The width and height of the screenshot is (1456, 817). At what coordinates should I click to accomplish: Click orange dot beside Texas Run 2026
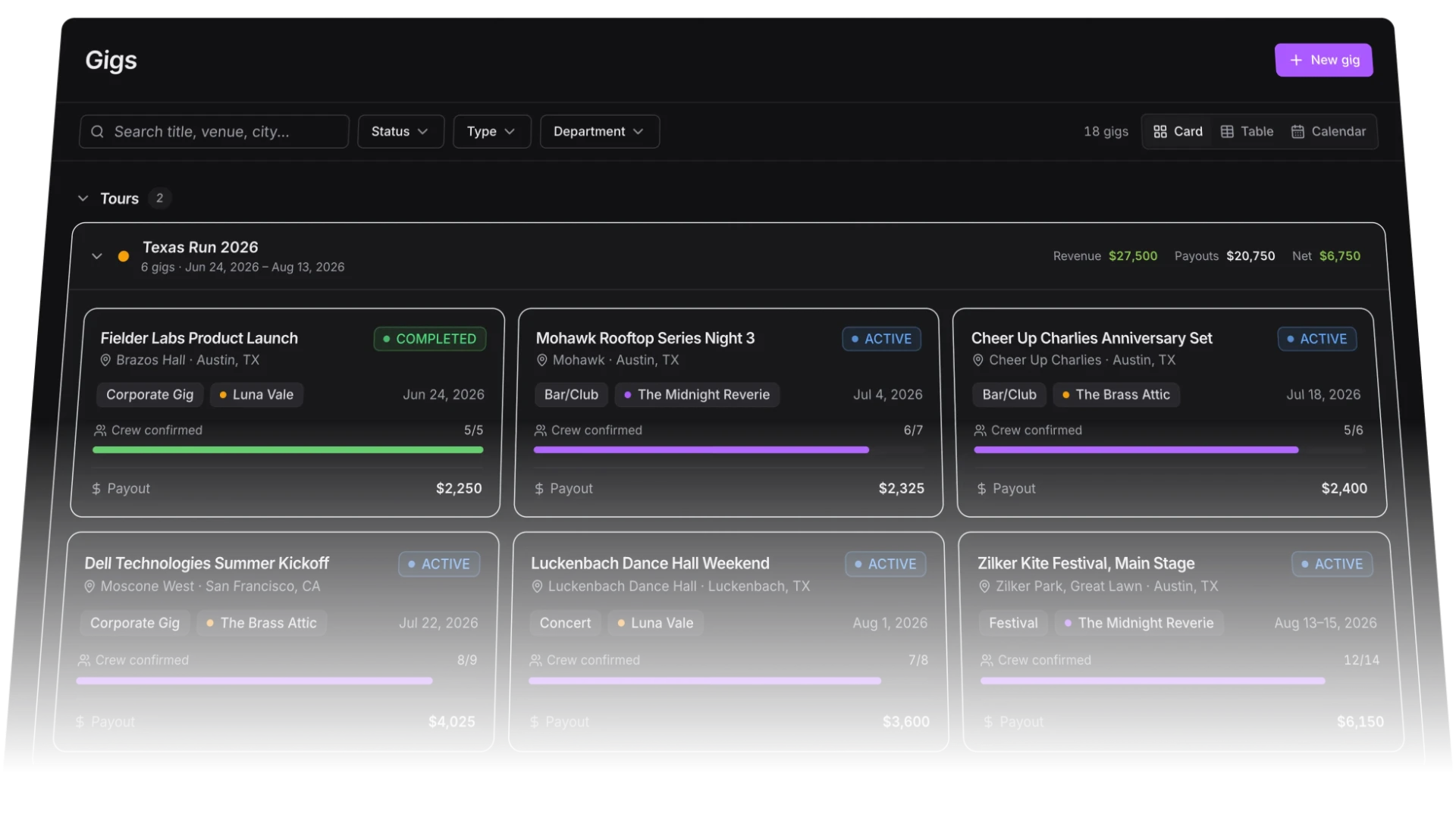pyautogui.click(x=124, y=256)
